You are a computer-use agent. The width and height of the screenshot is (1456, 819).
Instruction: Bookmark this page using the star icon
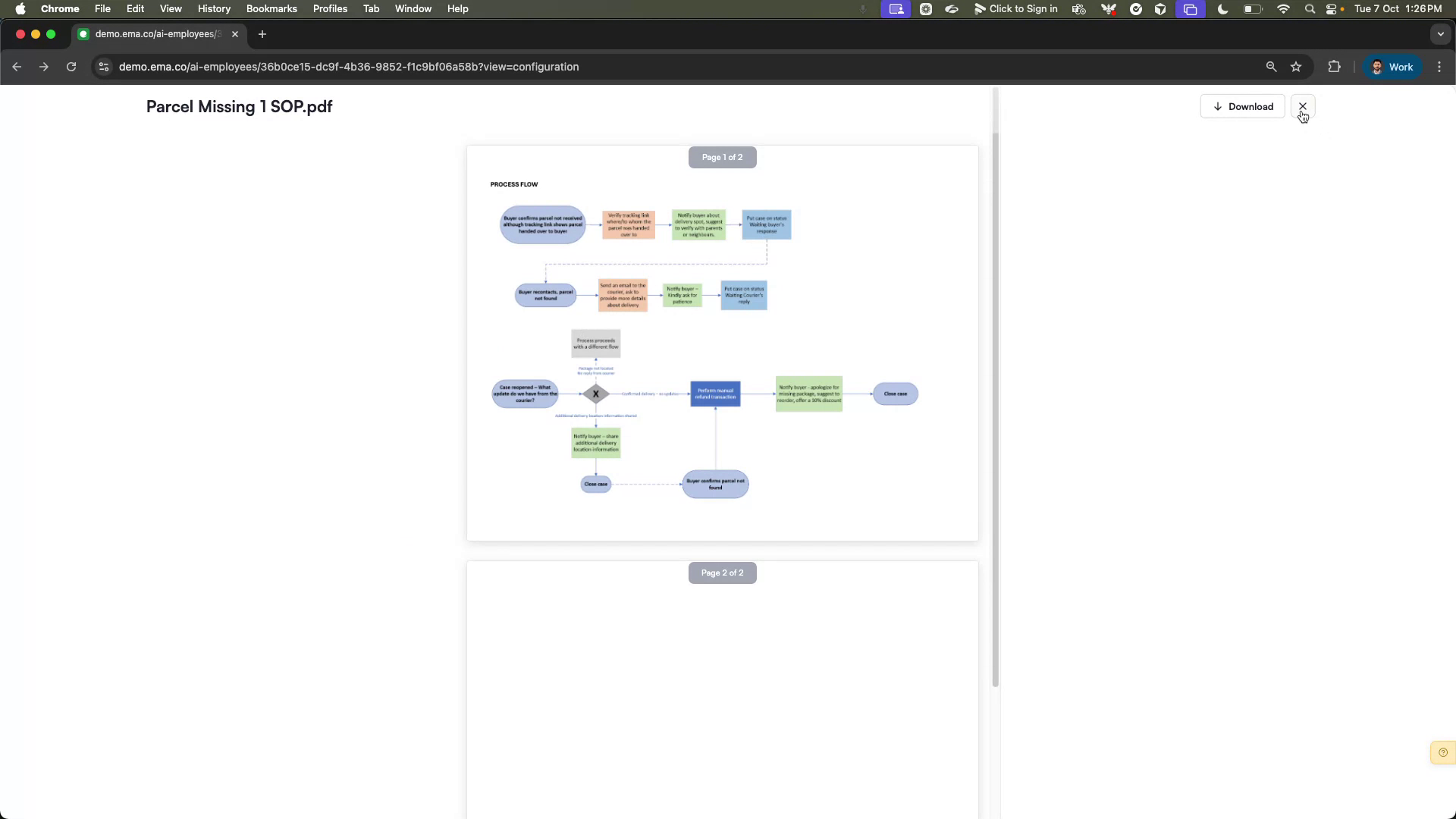tap(1297, 67)
